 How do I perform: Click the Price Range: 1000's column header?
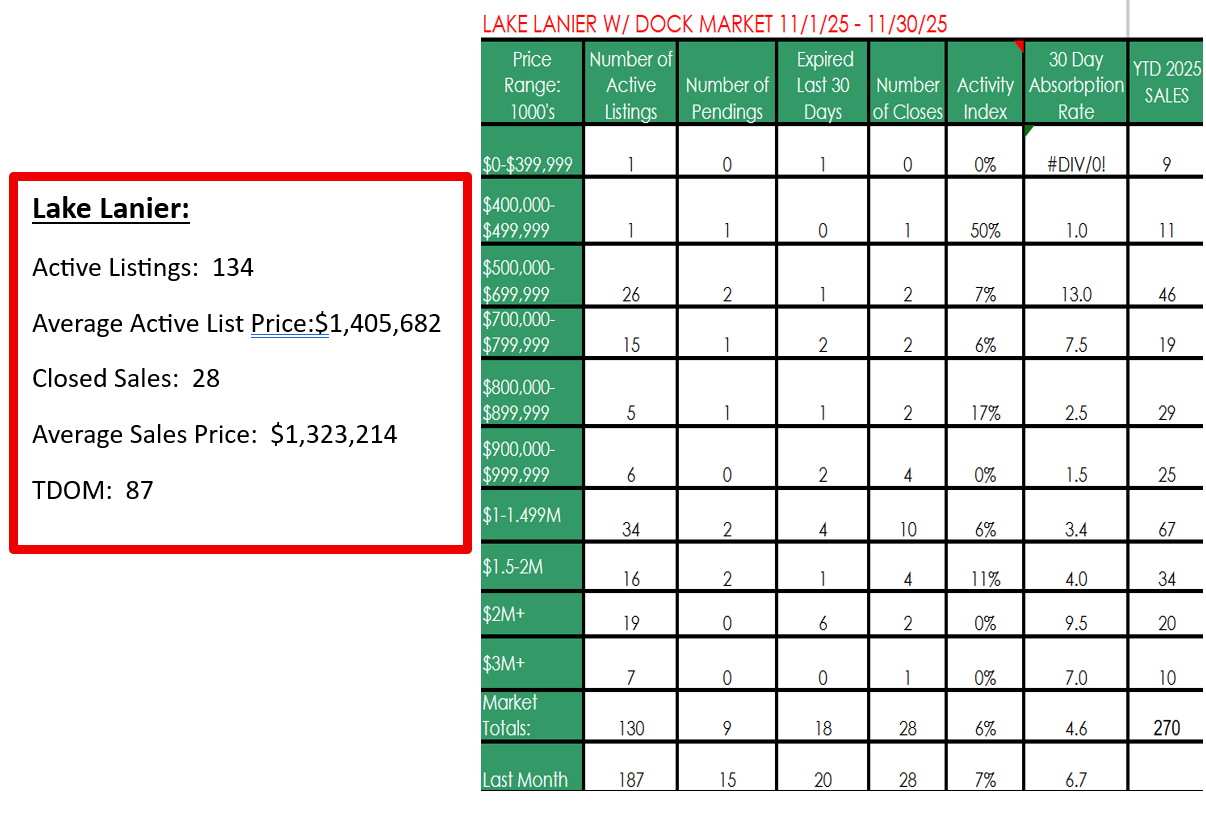[x=531, y=85]
